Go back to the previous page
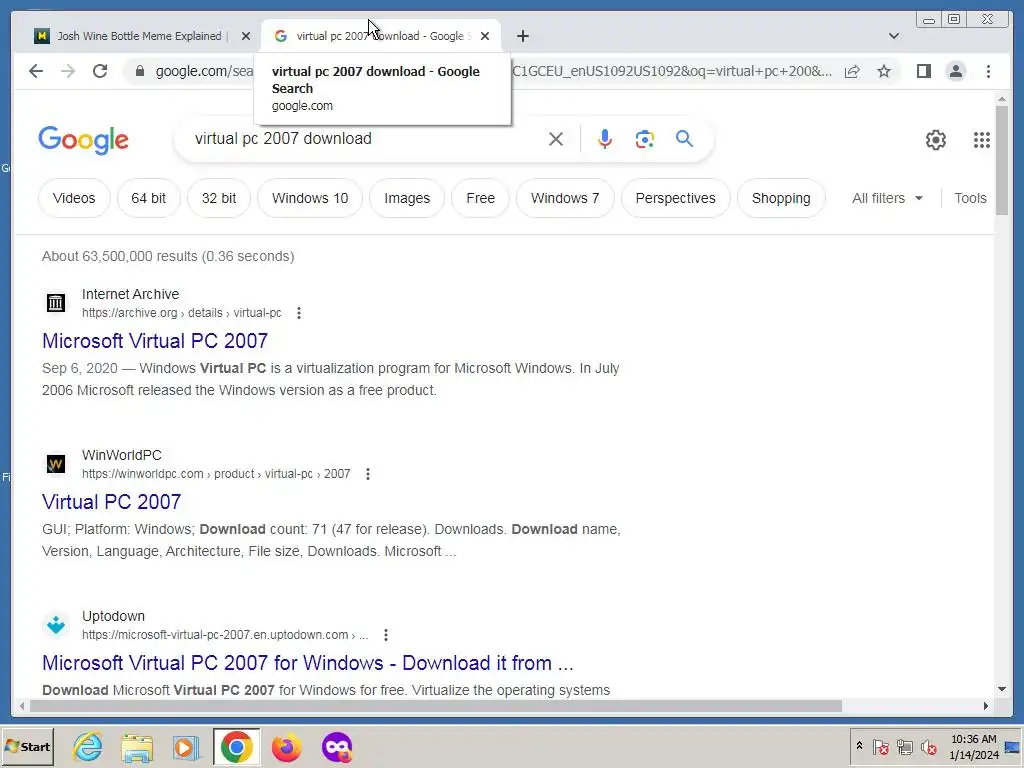This screenshot has width=1024, height=768. pos(36,71)
